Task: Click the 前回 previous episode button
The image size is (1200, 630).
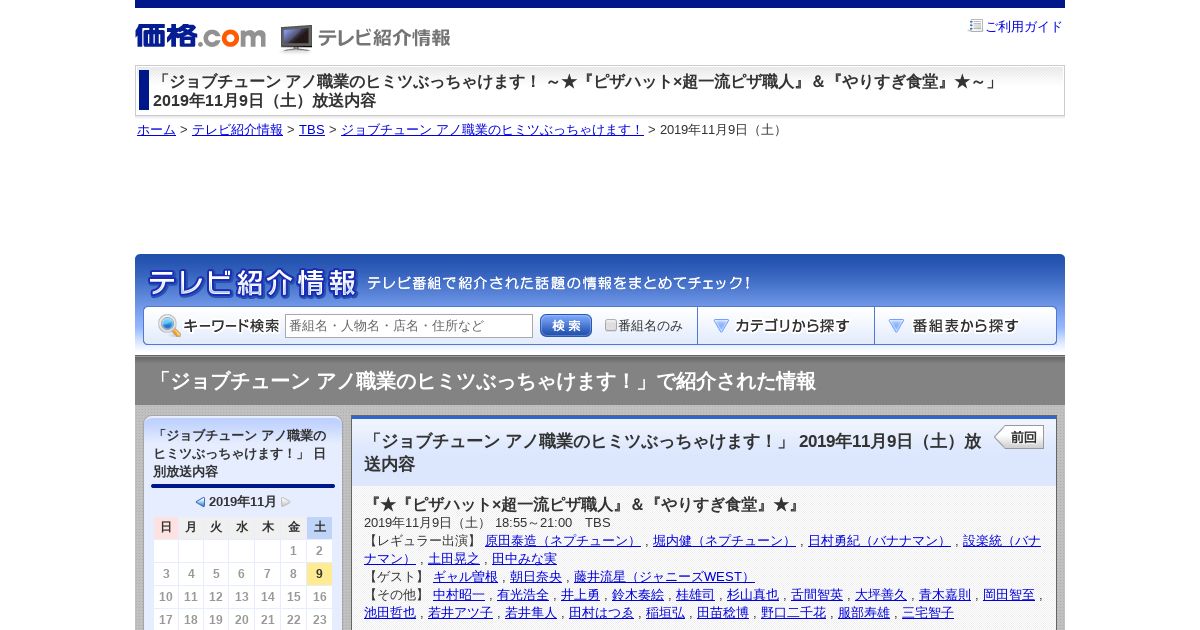Action: click(x=1019, y=437)
